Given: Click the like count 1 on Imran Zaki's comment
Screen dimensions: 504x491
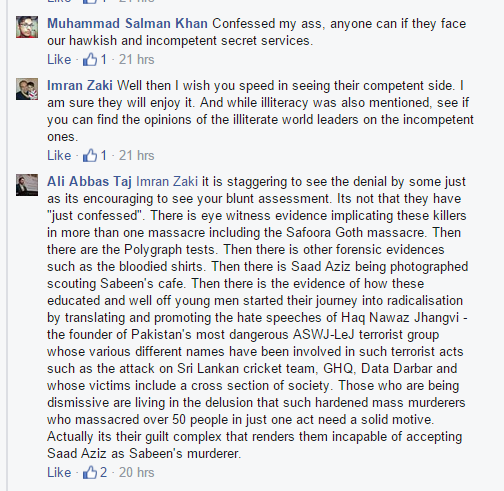Looking at the screenshot, I should (104, 155).
